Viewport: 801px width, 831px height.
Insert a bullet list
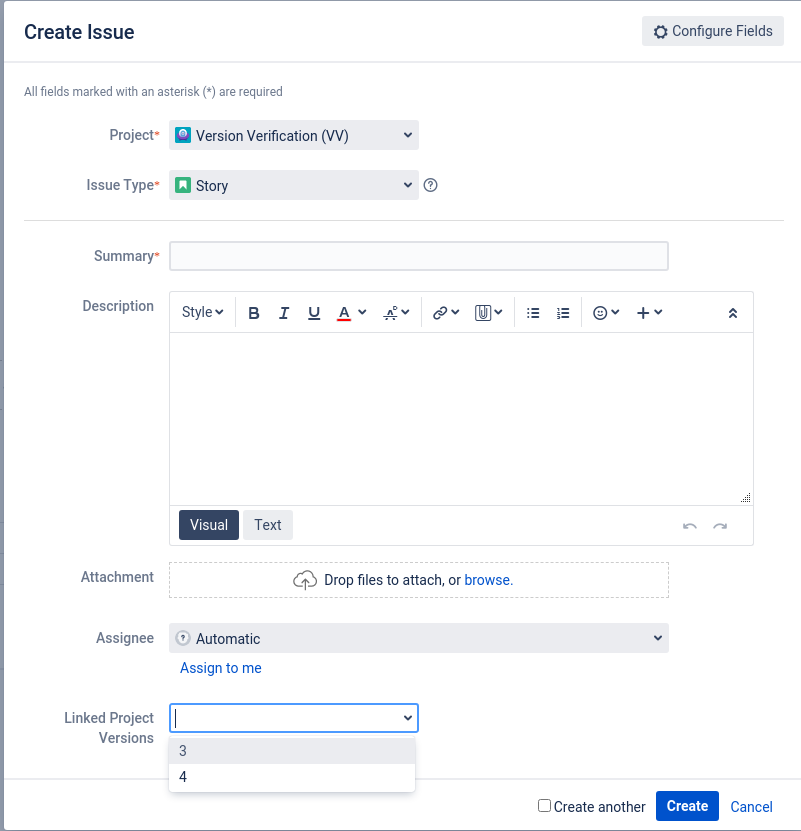coord(533,313)
